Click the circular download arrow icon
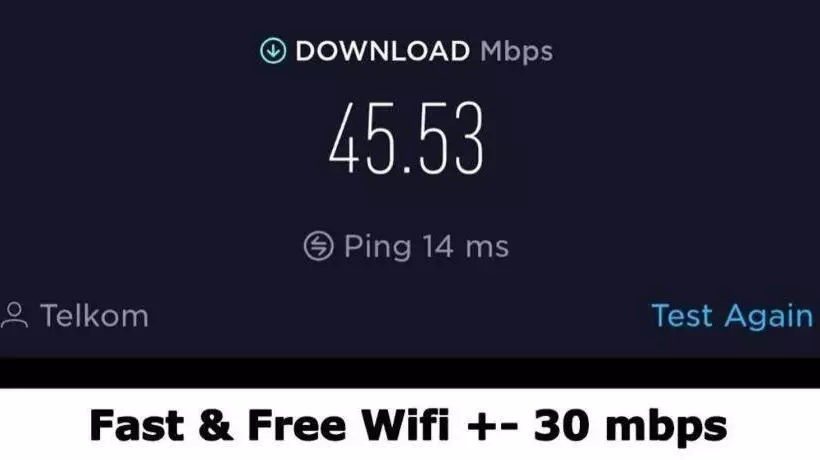The height and width of the screenshot is (460, 820). coord(273,51)
